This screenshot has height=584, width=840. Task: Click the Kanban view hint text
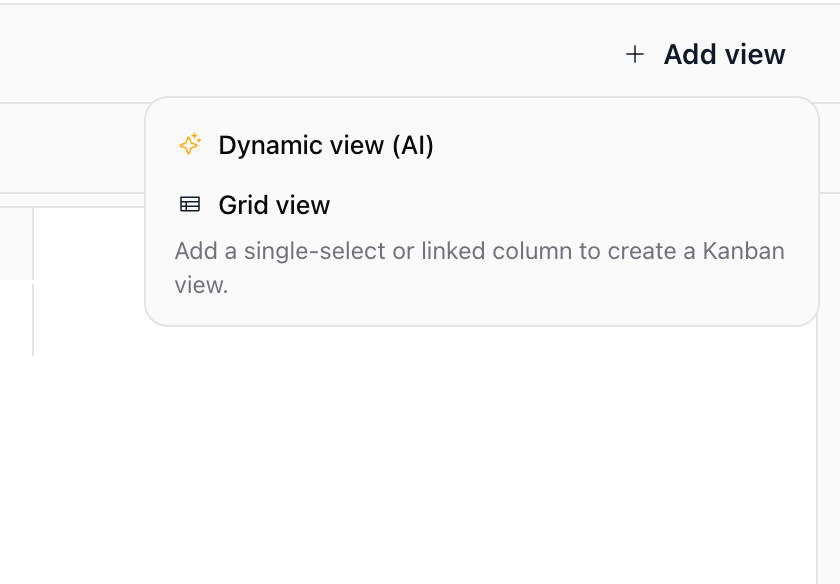click(479, 268)
